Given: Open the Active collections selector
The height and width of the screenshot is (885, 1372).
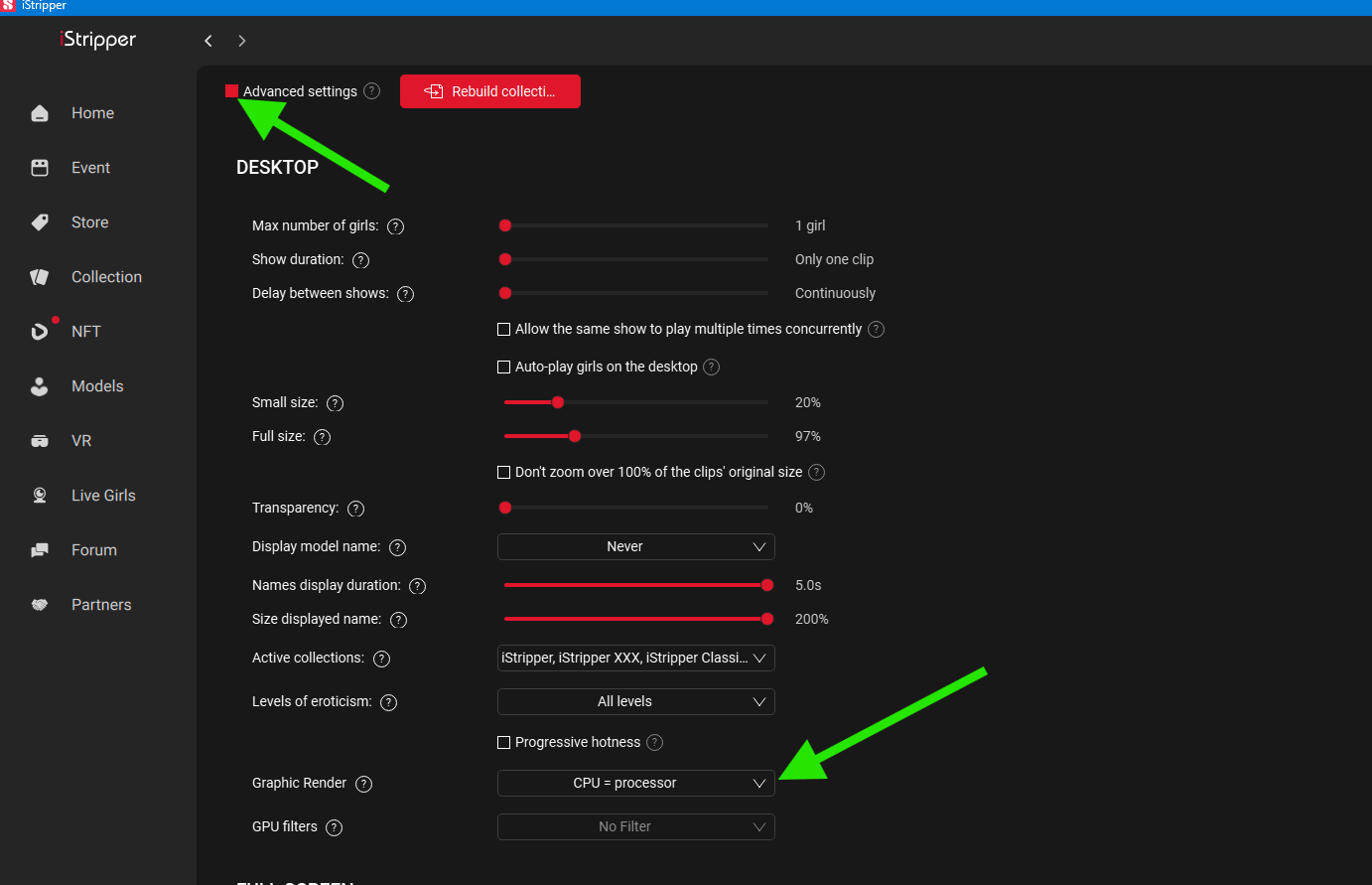Looking at the screenshot, I should pyautogui.click(x=635, y=659).
